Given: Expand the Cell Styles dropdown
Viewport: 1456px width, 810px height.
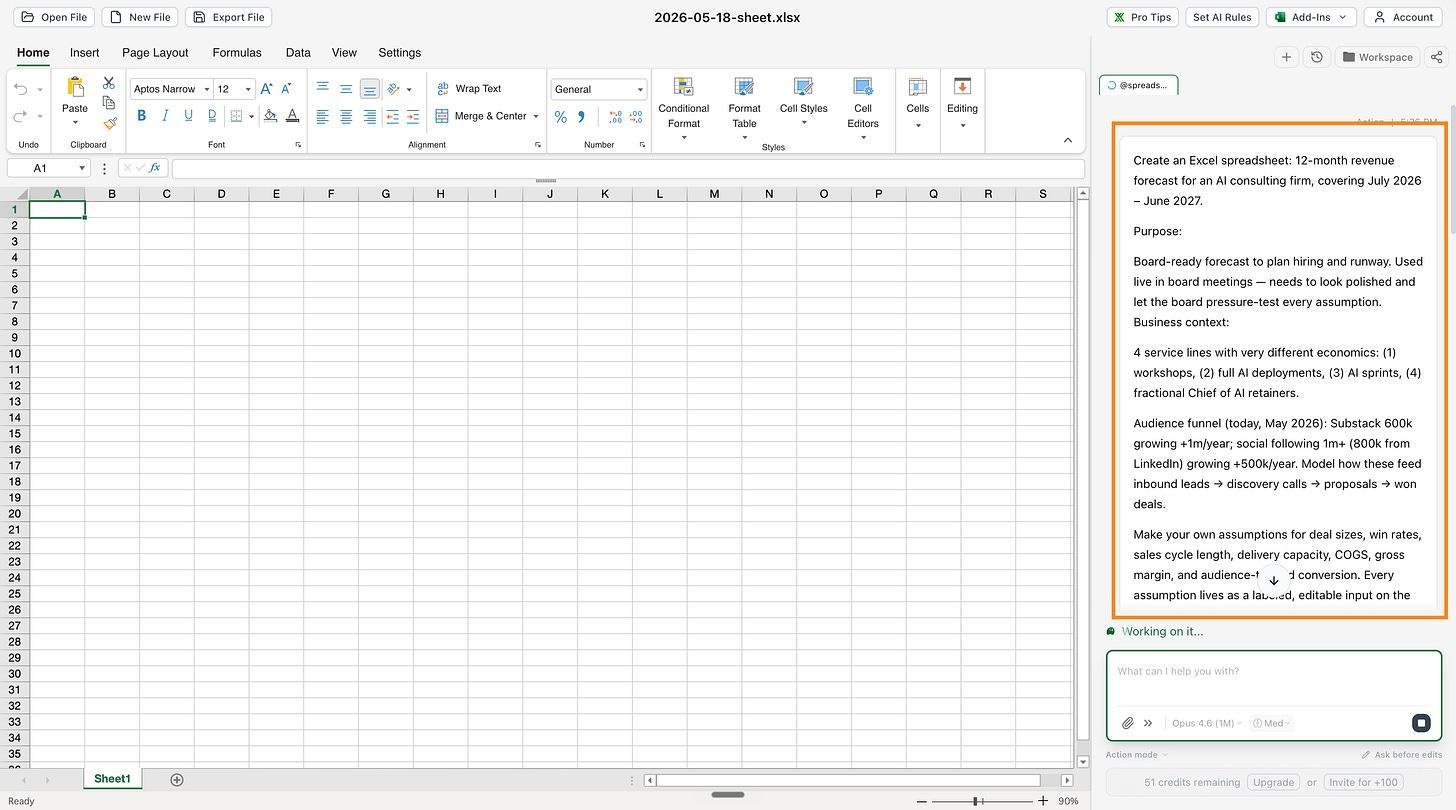Looking at the screenshot, I should tap(804, 123).
